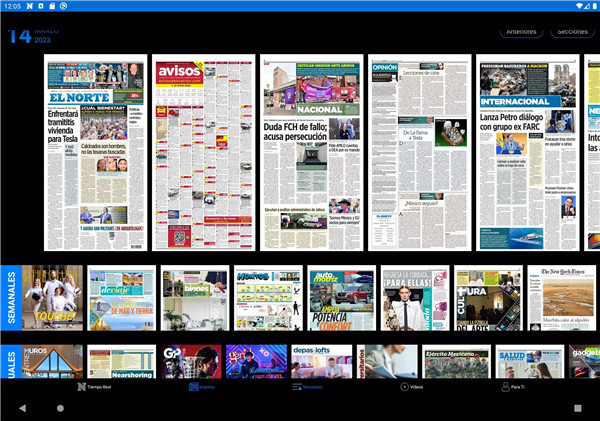The image size is (600, 421).
Task: Open the Touché weekly magazine cover
Action: 51,298
